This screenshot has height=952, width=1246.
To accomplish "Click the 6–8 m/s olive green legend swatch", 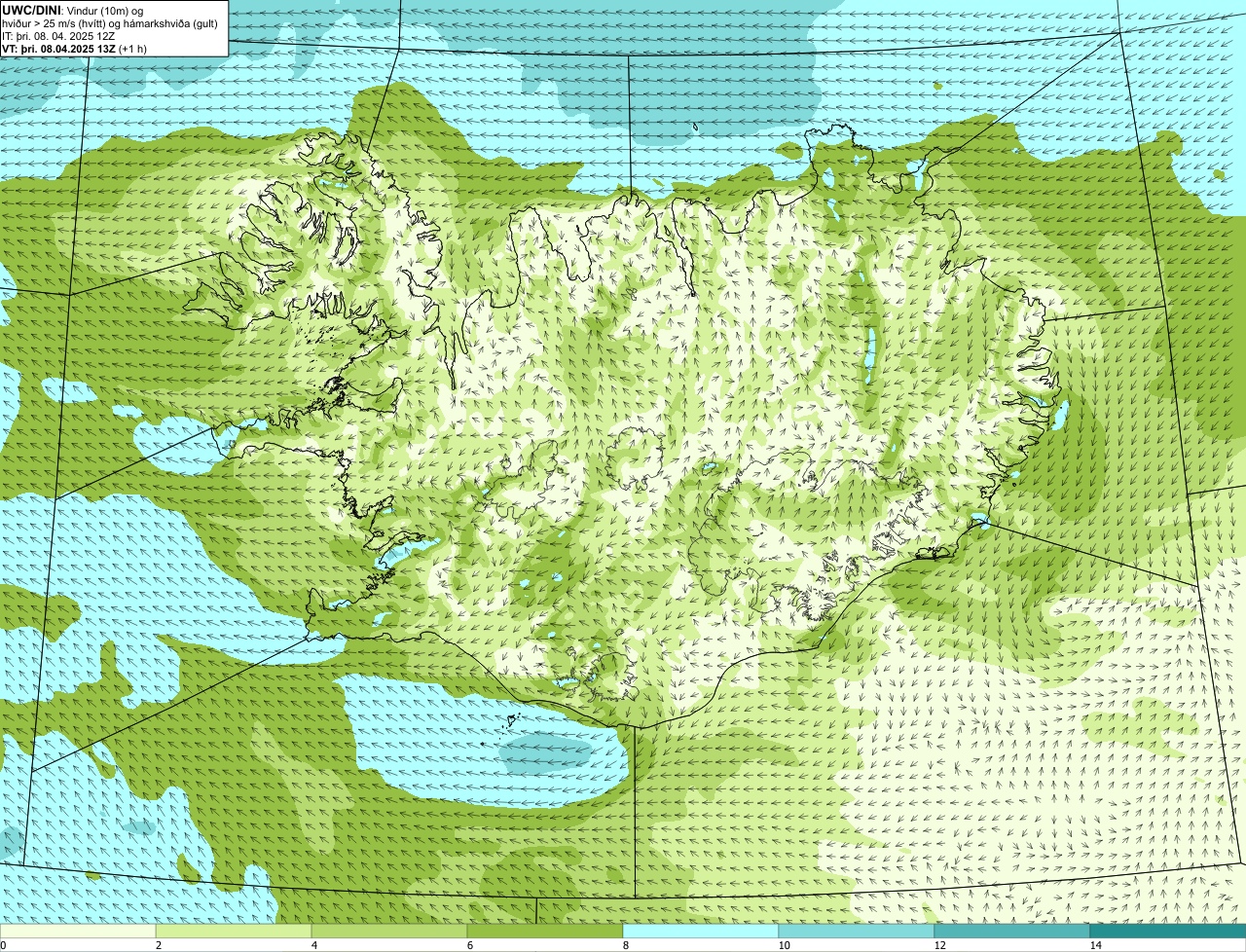I will click(x=545, y=931).
